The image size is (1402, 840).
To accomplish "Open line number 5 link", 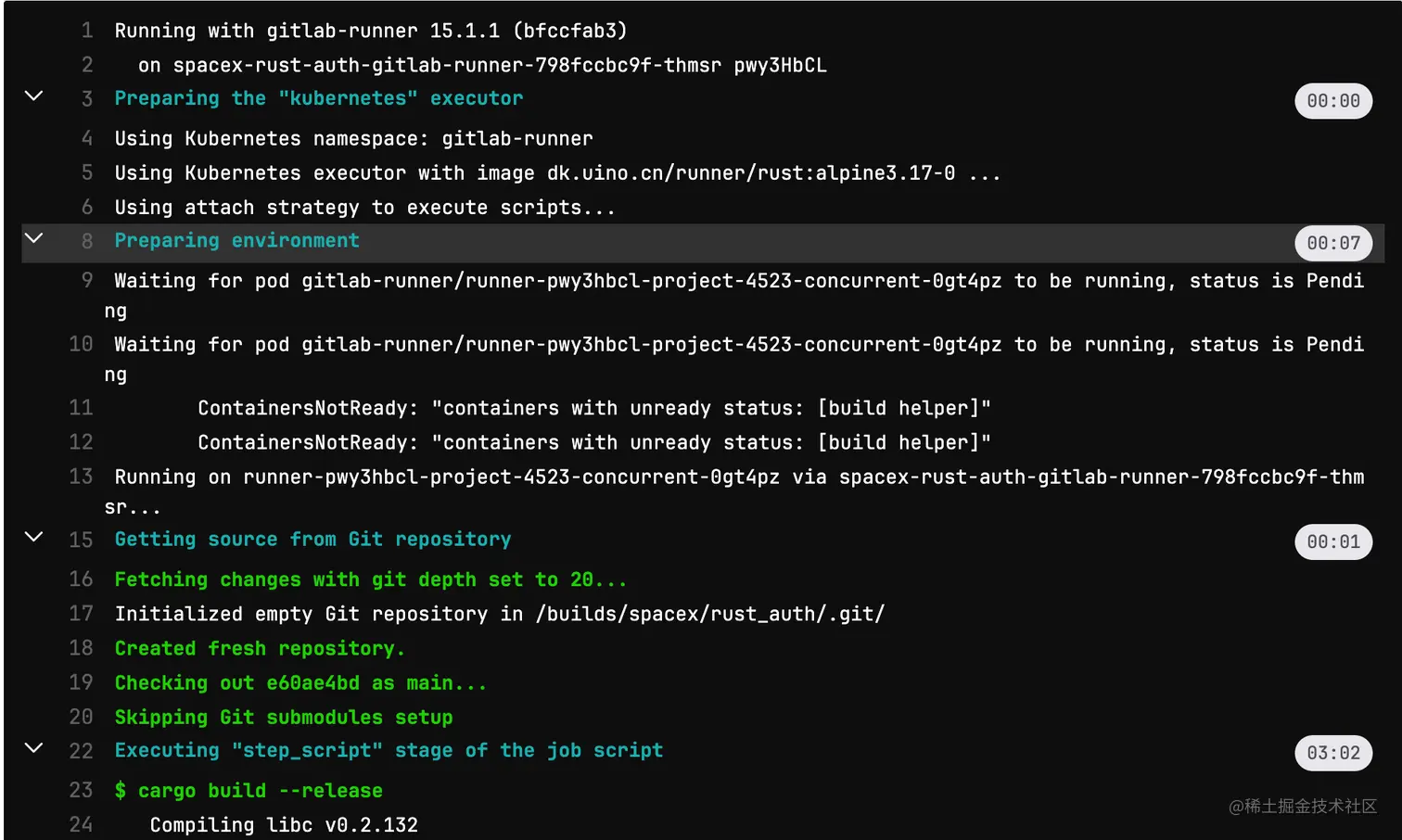I will point(87,172).
